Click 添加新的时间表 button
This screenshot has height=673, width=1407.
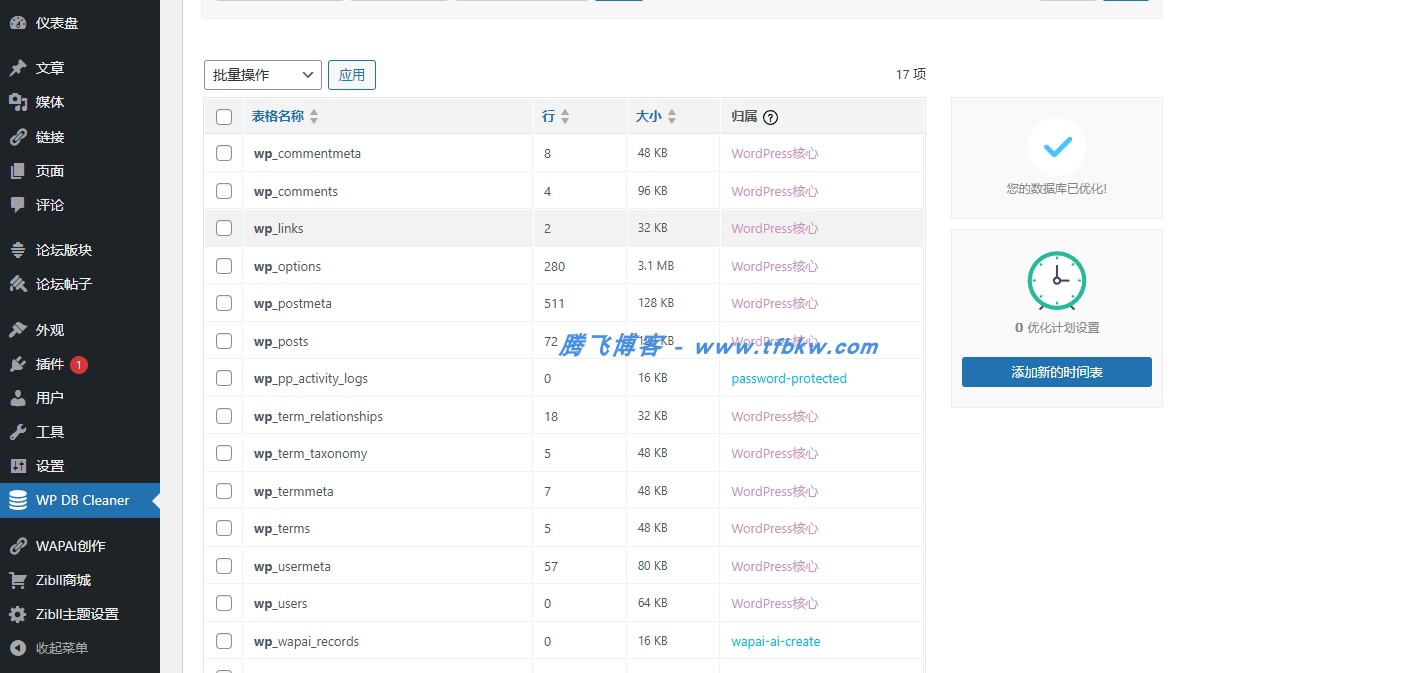coord(1057,372)
